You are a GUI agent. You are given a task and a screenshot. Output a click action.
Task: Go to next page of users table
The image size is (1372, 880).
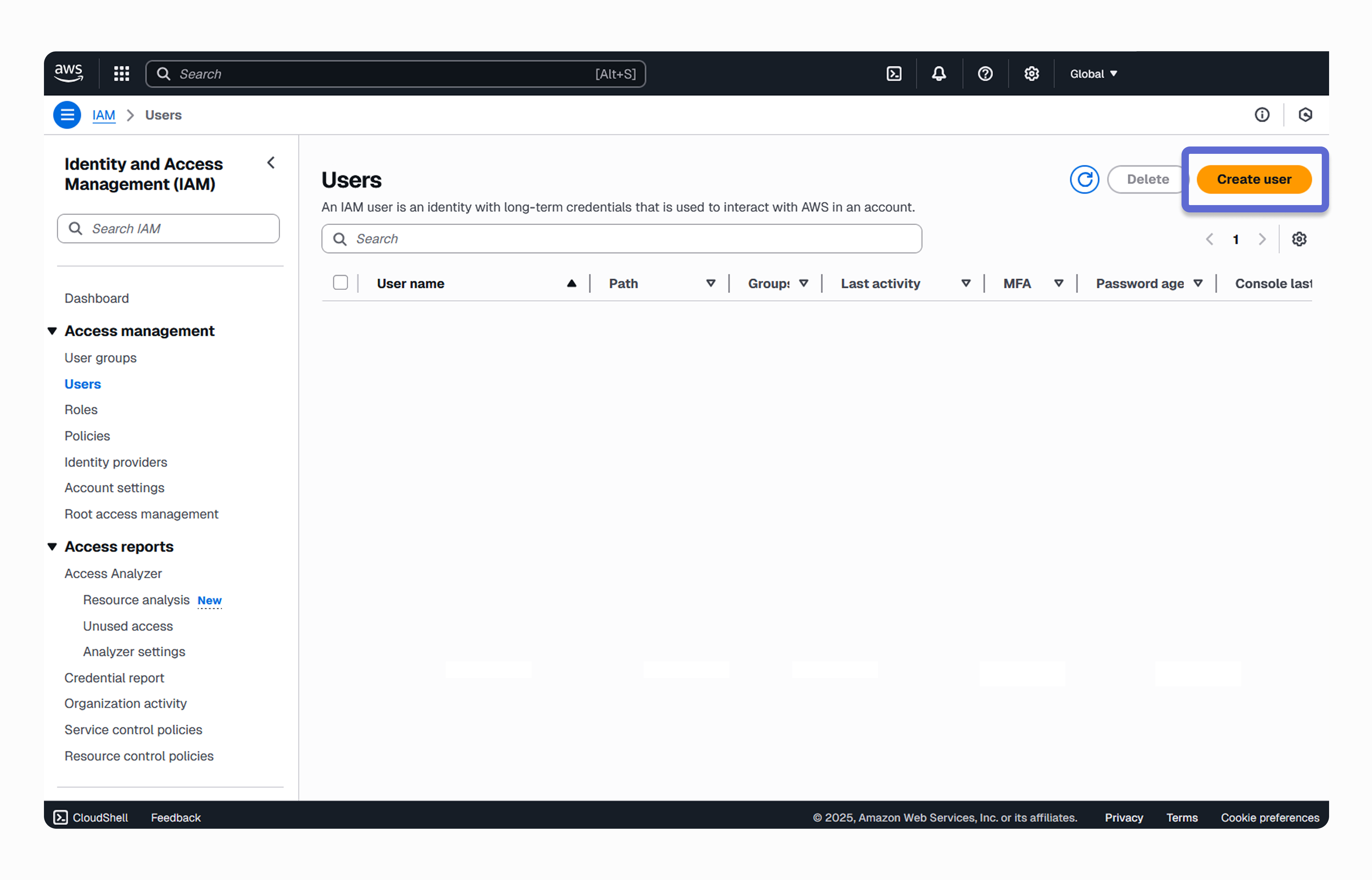click(1262, 239)
